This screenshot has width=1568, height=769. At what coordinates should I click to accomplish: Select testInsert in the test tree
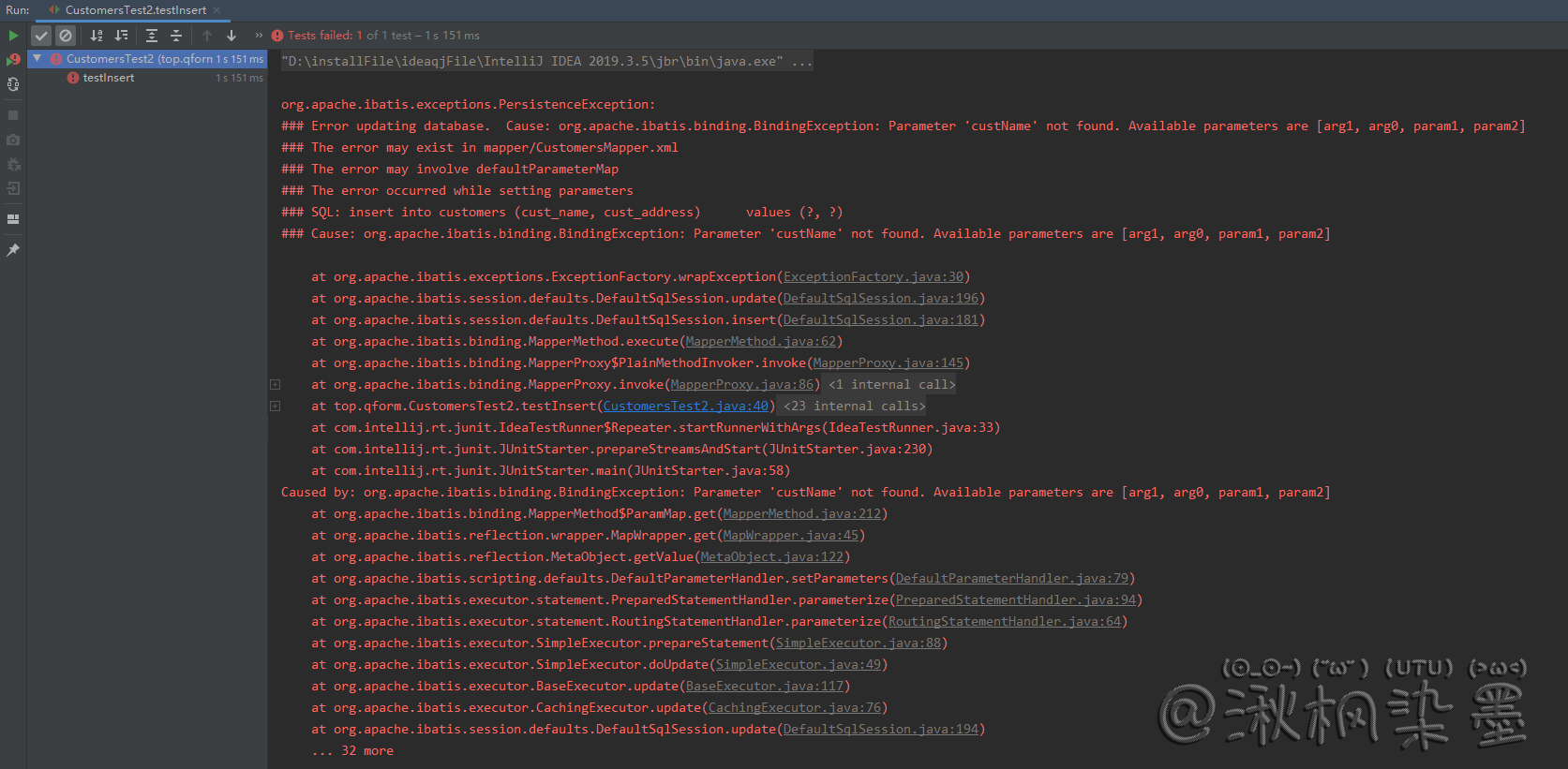coord(108,78)
